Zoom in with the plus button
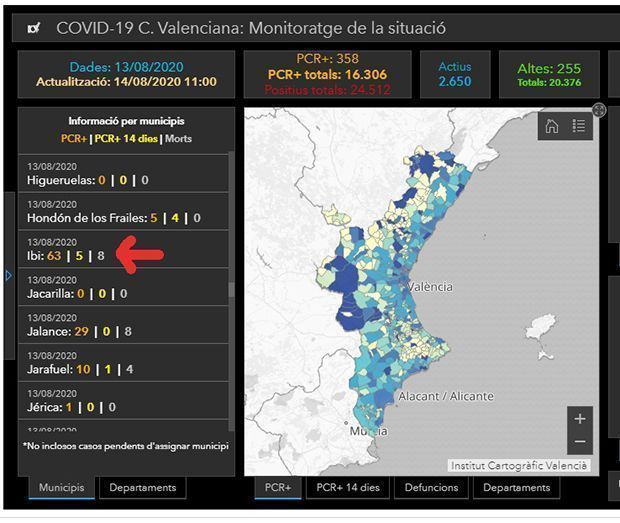 coord(580,418)
